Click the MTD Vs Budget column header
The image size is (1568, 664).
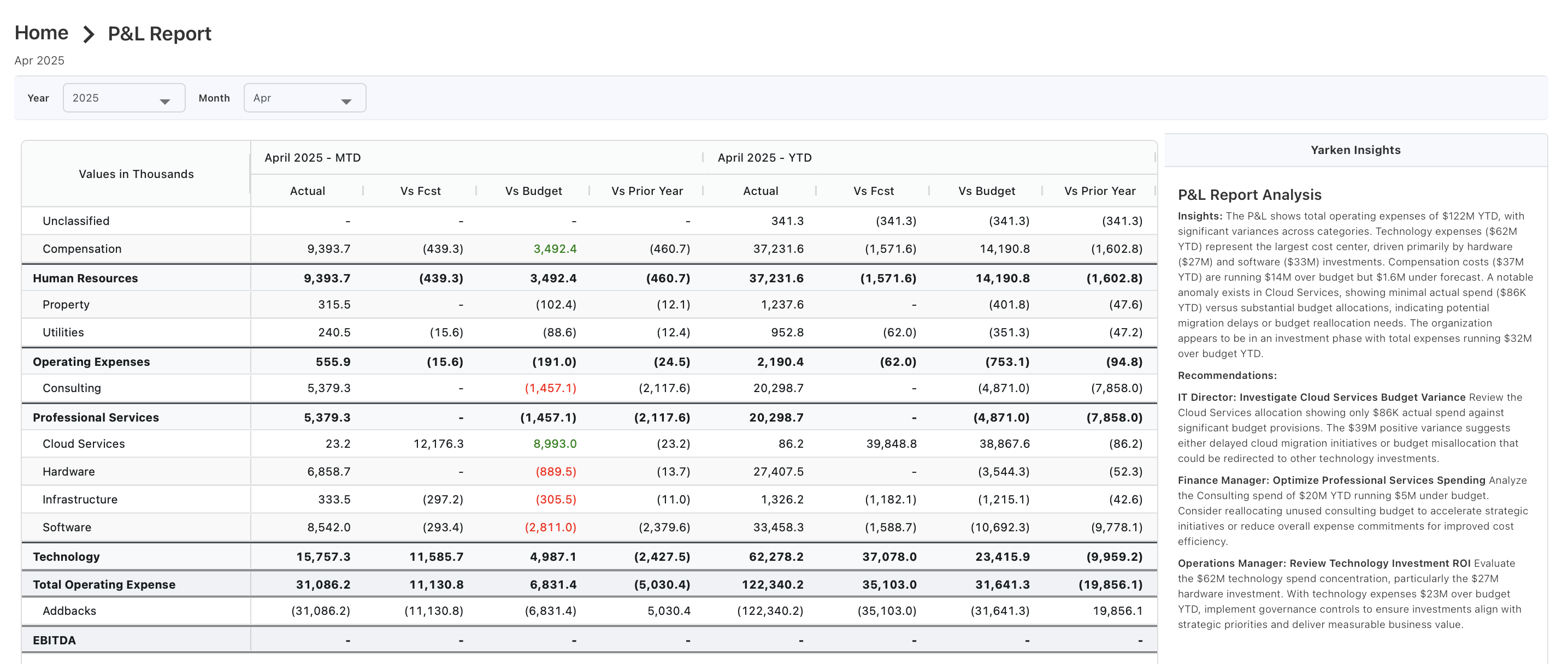click(x=533, y=191)
